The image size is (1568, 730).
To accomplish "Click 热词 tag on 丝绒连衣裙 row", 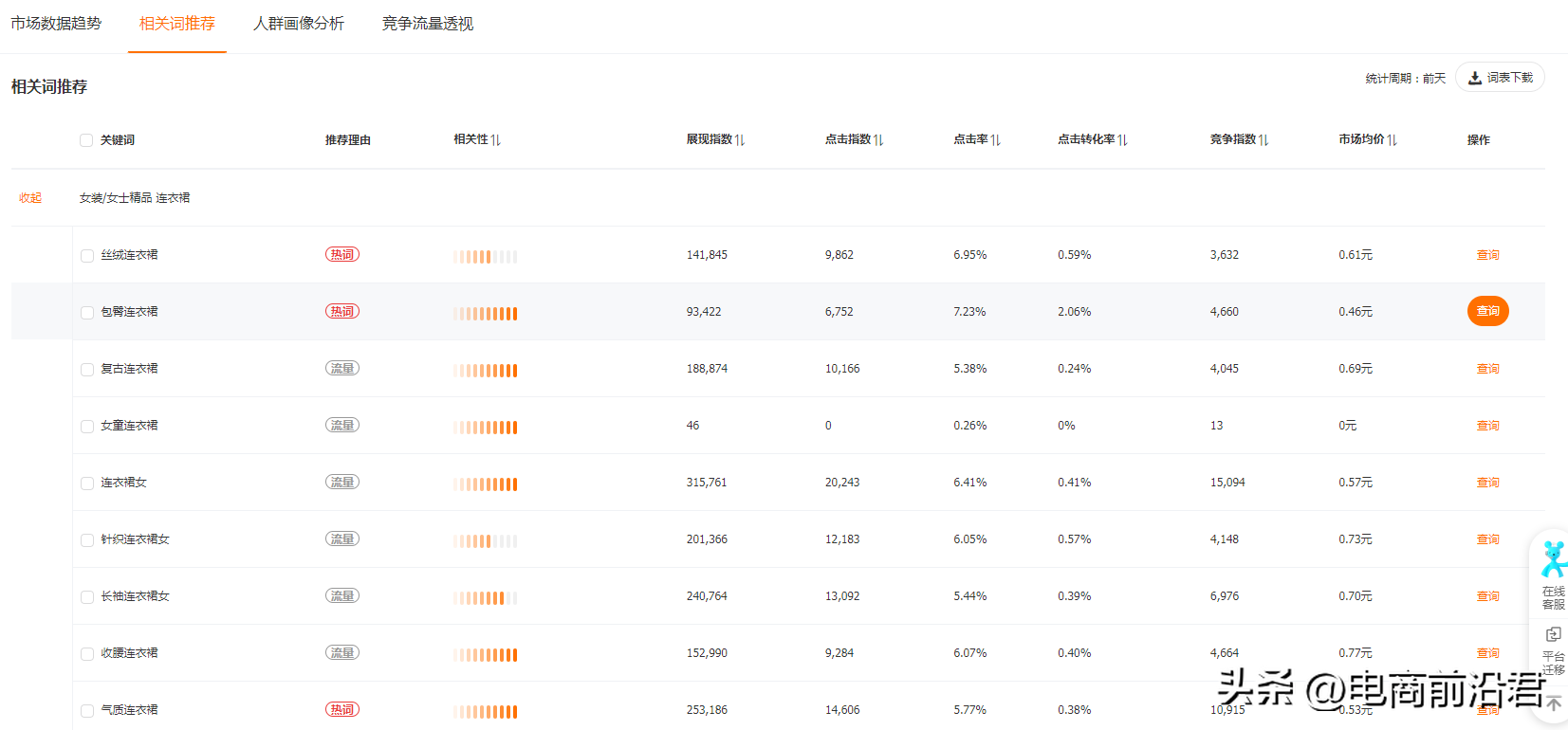I will (342, 254).
